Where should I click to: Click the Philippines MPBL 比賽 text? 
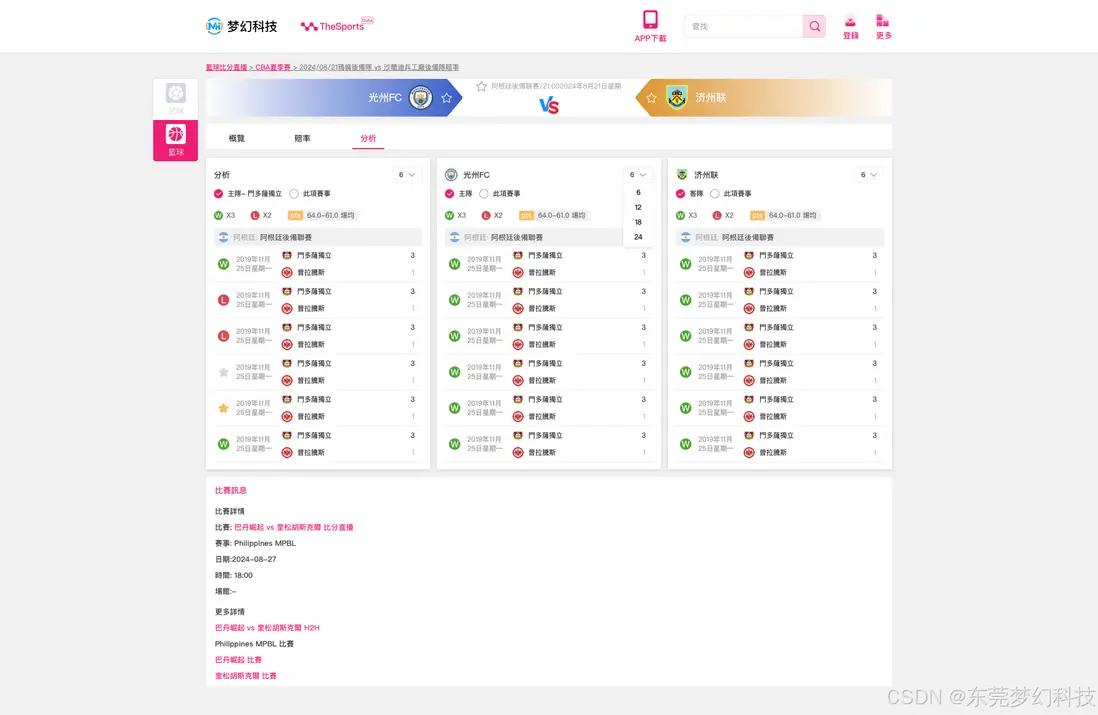[254, 644]
